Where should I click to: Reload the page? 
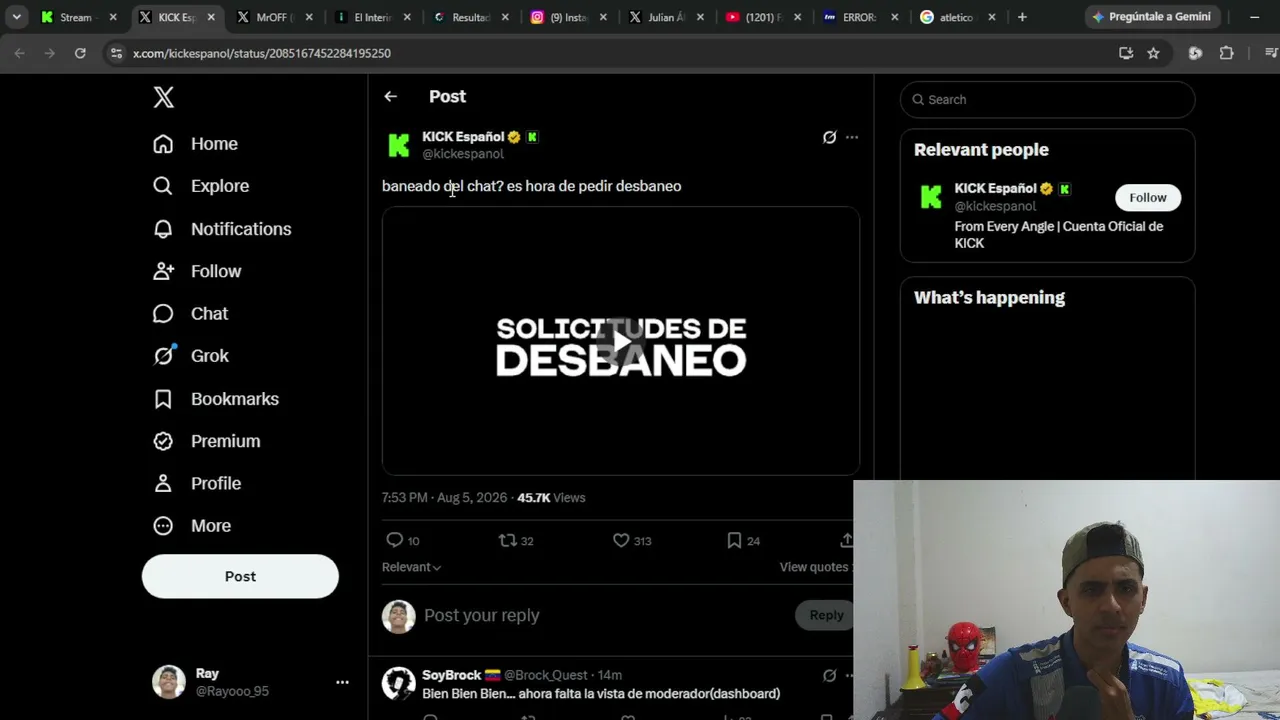[x=80, y=53]
